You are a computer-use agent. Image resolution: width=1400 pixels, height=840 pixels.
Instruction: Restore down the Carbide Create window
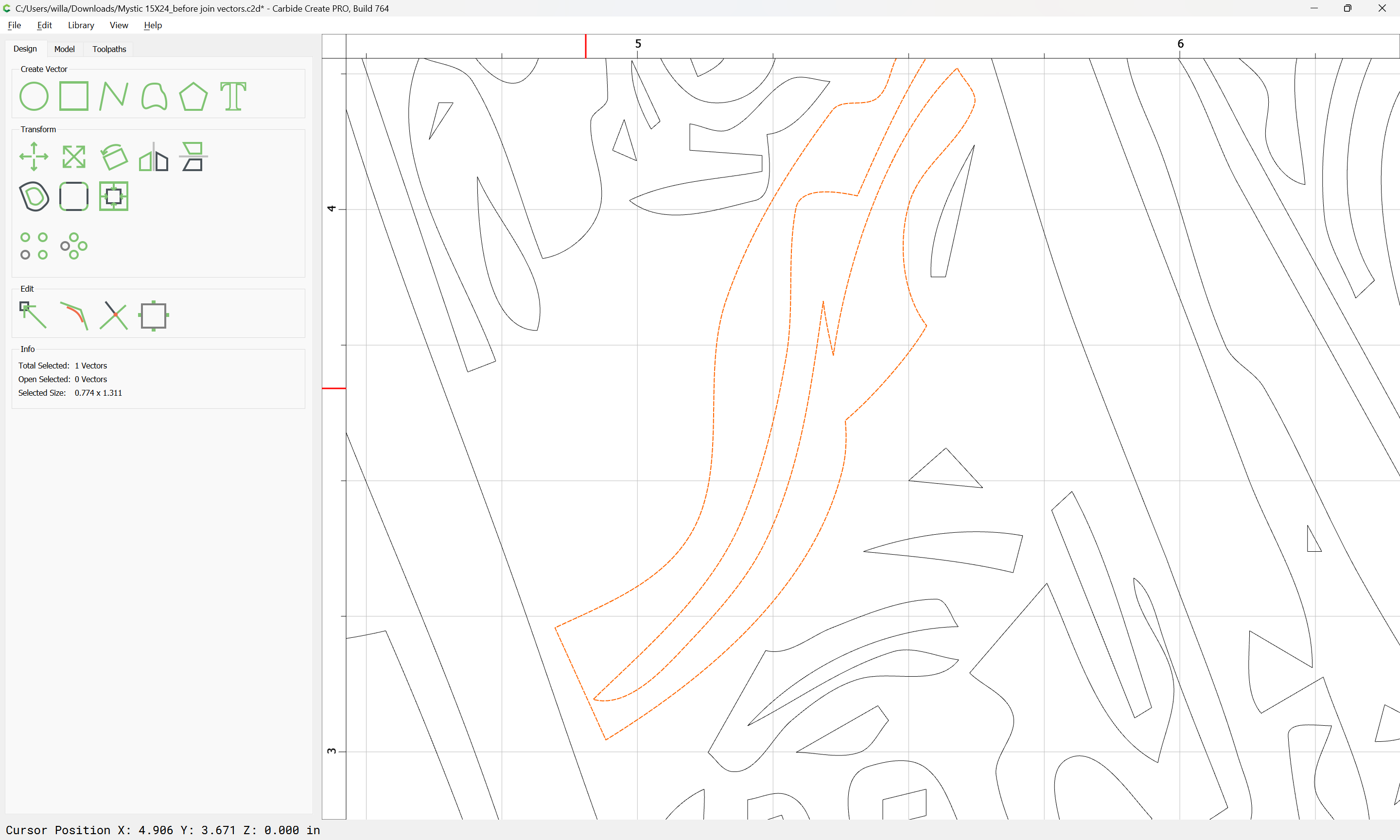[1348, 8]
